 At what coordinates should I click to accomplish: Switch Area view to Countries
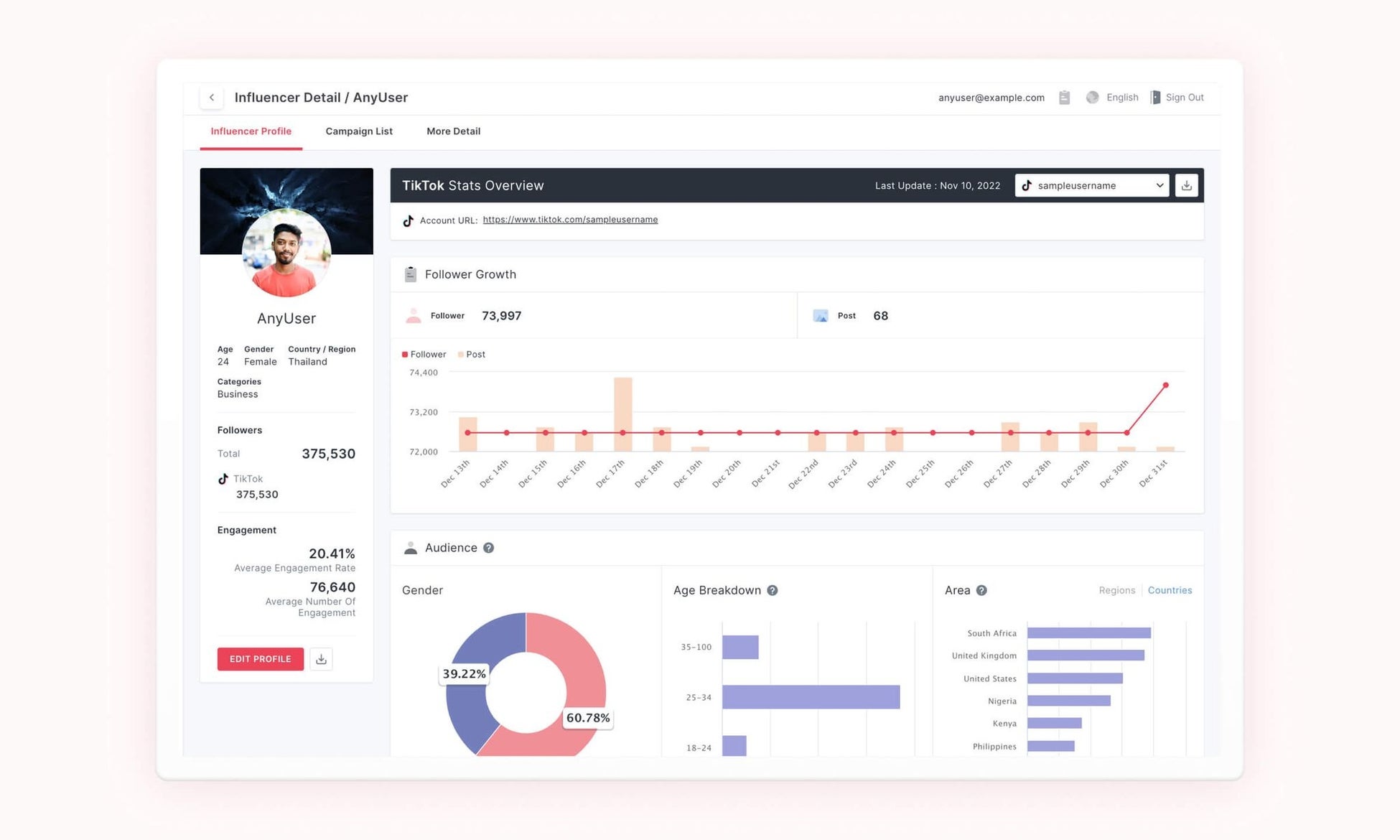1170,590
